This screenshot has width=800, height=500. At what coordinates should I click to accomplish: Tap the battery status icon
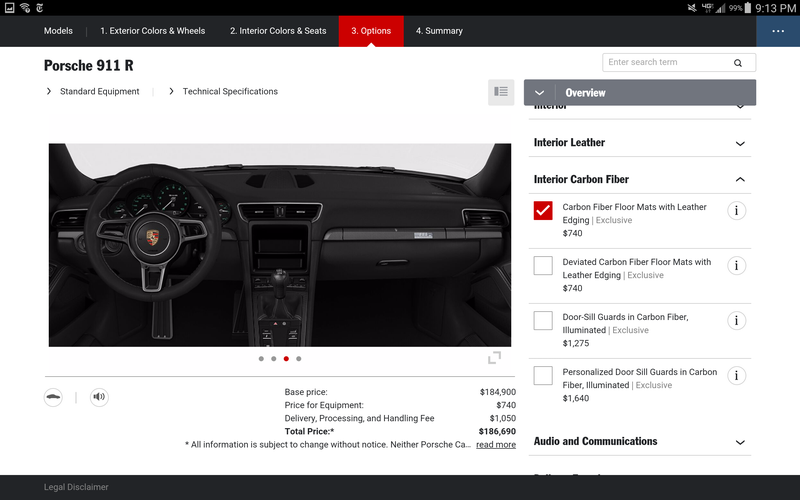(747, 8)
